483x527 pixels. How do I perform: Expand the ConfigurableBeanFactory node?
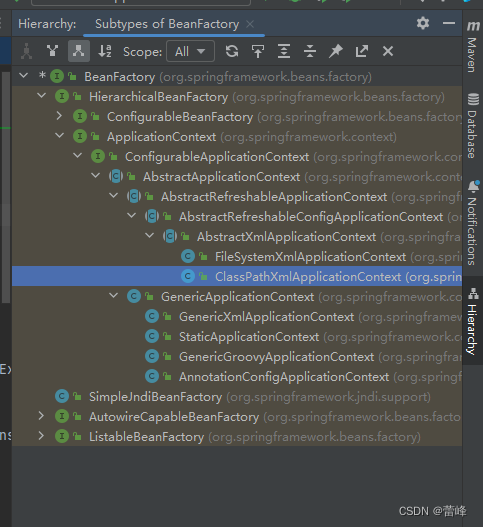click(59, 116)
